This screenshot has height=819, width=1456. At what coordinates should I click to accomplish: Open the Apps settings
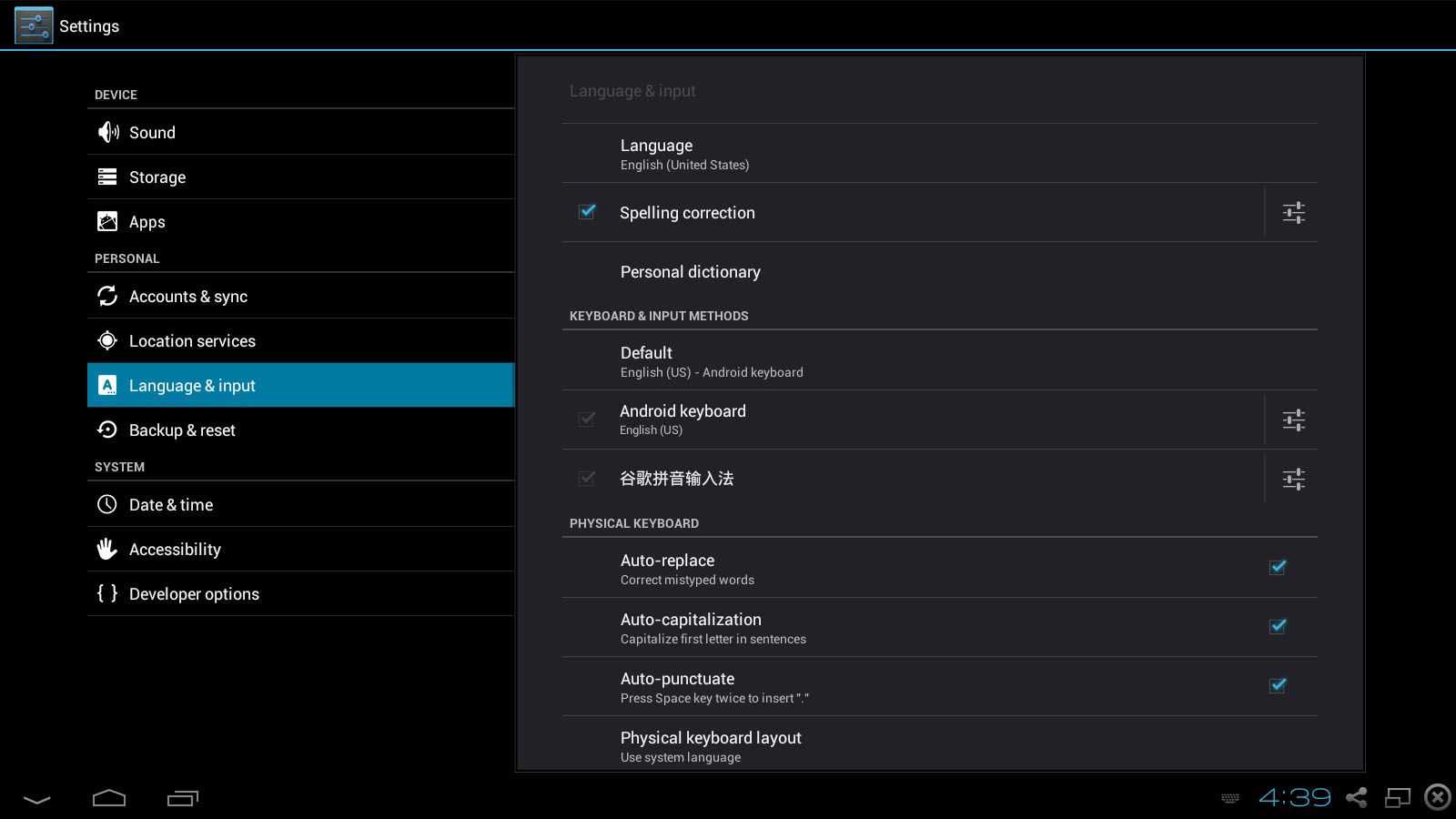pyautogui.click(x=301, y=221)
